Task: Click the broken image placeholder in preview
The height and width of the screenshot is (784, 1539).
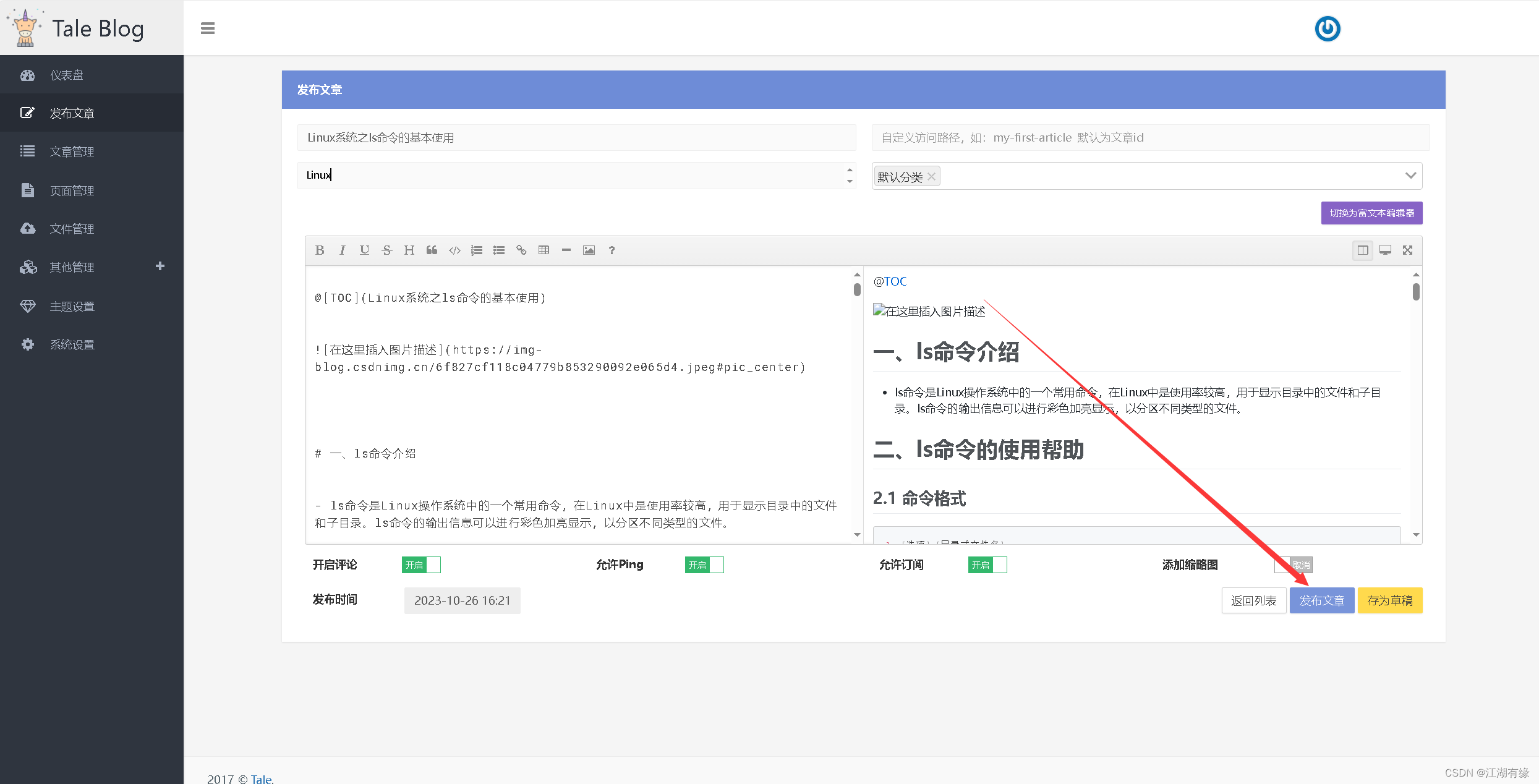Action: tap(929, 311)
